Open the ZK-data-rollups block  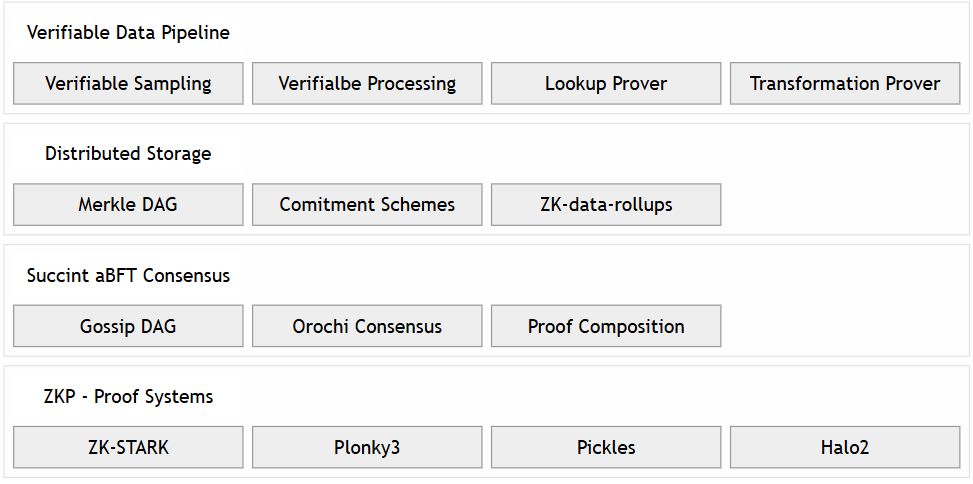pyautogui.click(x=606, y=205)
